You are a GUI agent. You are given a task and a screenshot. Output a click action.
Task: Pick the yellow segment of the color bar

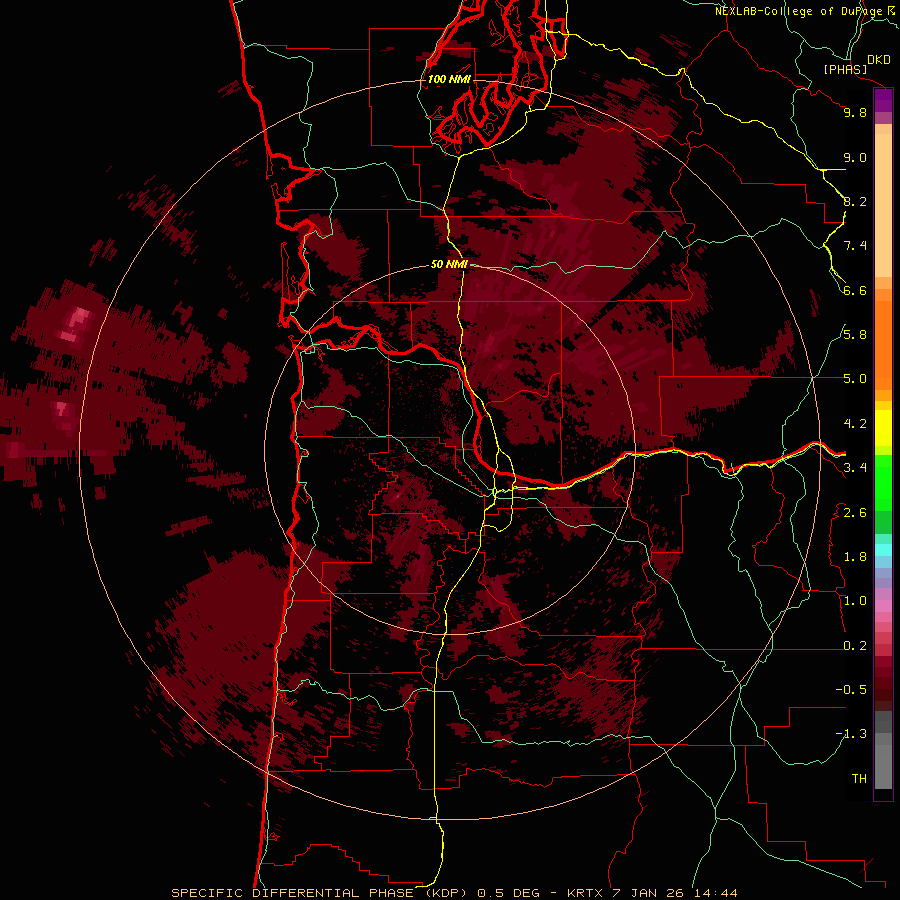pos(883,428)
